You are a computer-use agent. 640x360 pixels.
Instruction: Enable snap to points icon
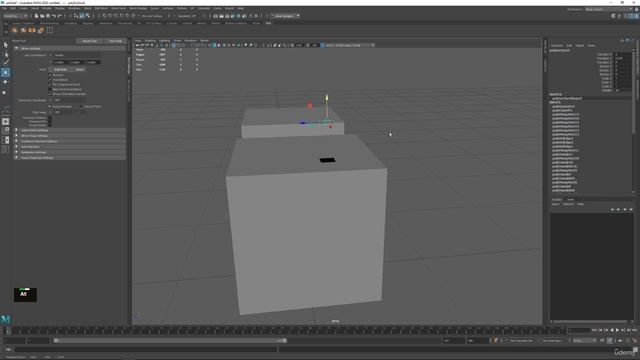pyautogui.click(x=116, y=16)
